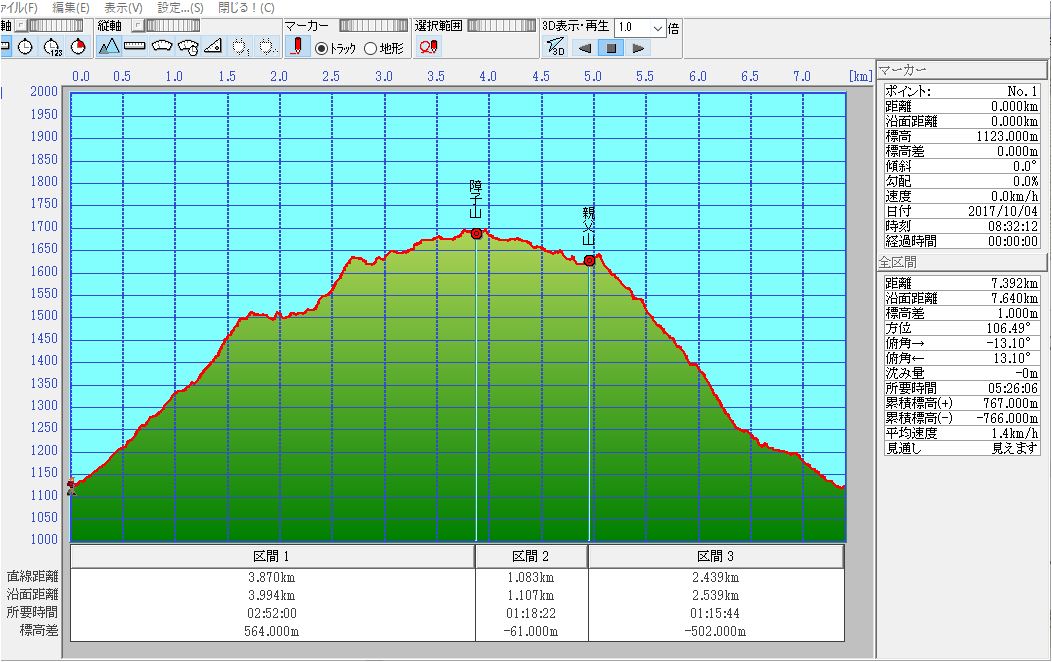Toggle the small box beside 縦軸 label

(137, 25)
